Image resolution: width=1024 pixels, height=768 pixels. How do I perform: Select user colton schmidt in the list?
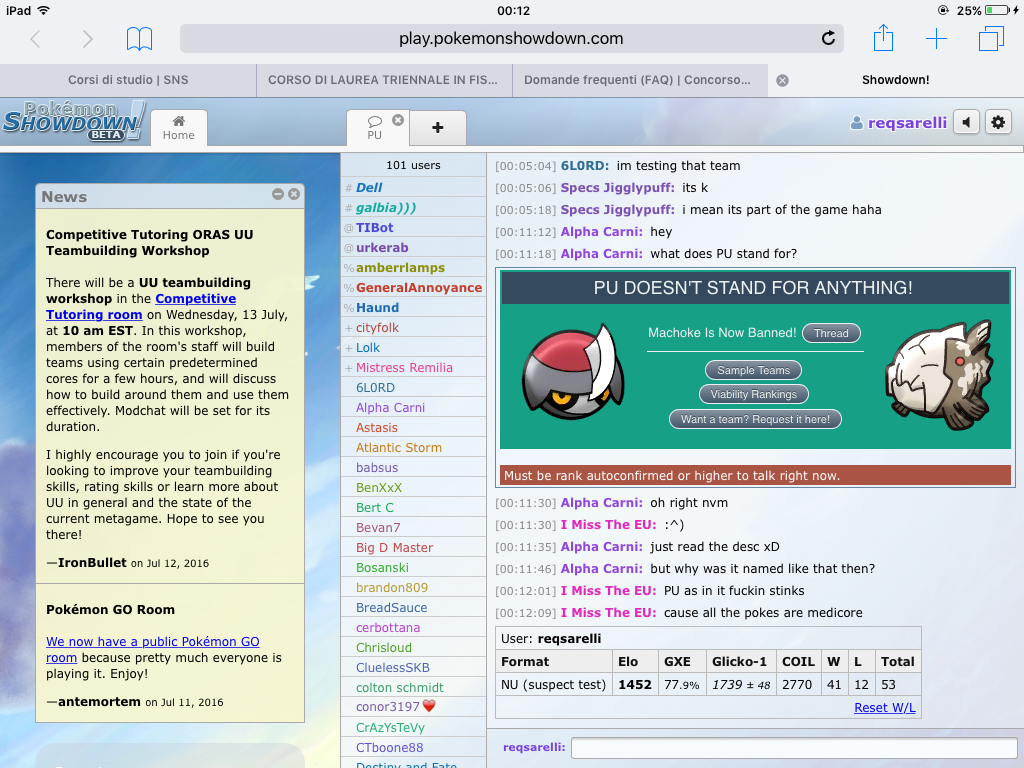pyautogui.click(x=413, y=688)
